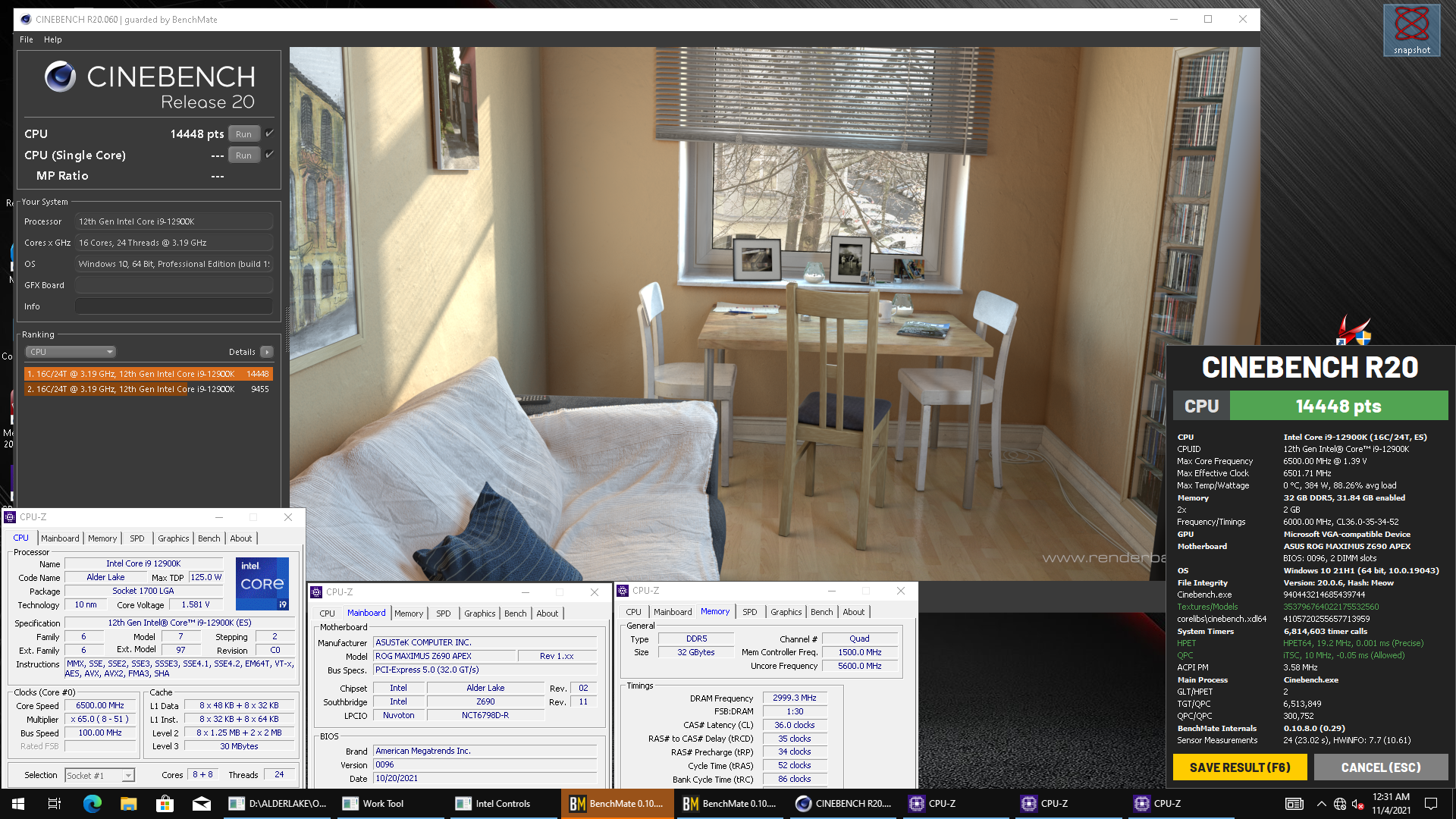Select Memory tab in the CPU-Z motherboard window
The image size is (1456, 819).
pos(409,613)
